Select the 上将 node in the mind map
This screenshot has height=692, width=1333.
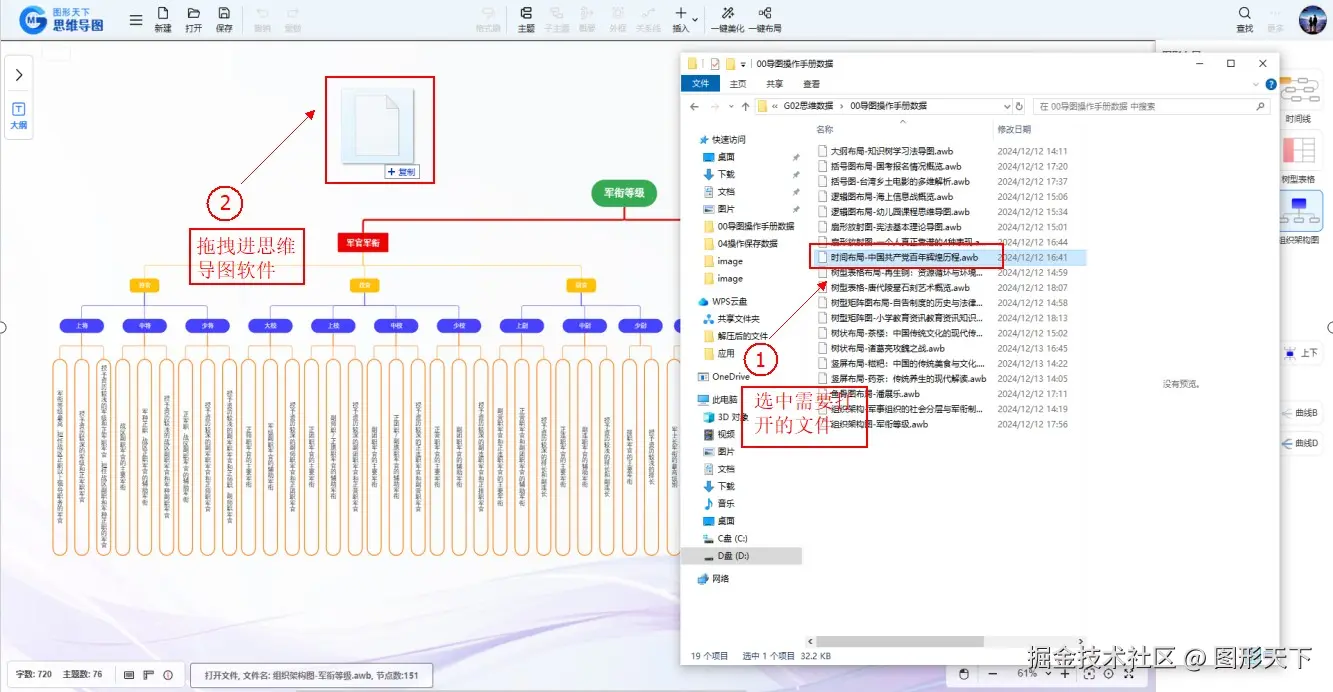81,325
